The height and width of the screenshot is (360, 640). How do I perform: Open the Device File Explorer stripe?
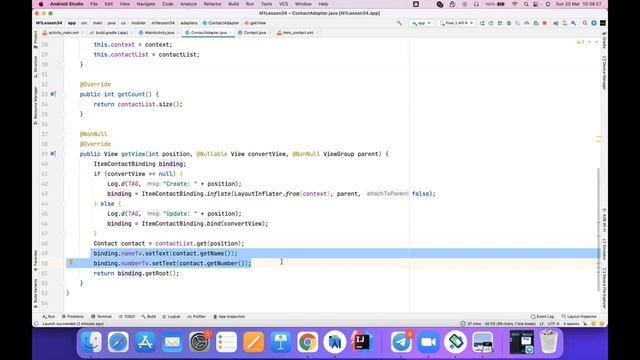point(604,288)
